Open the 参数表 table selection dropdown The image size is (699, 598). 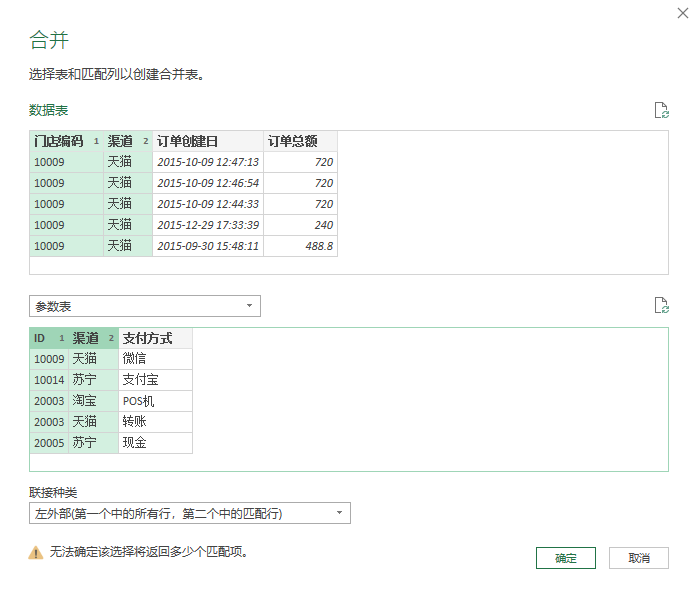click(145, 306)
